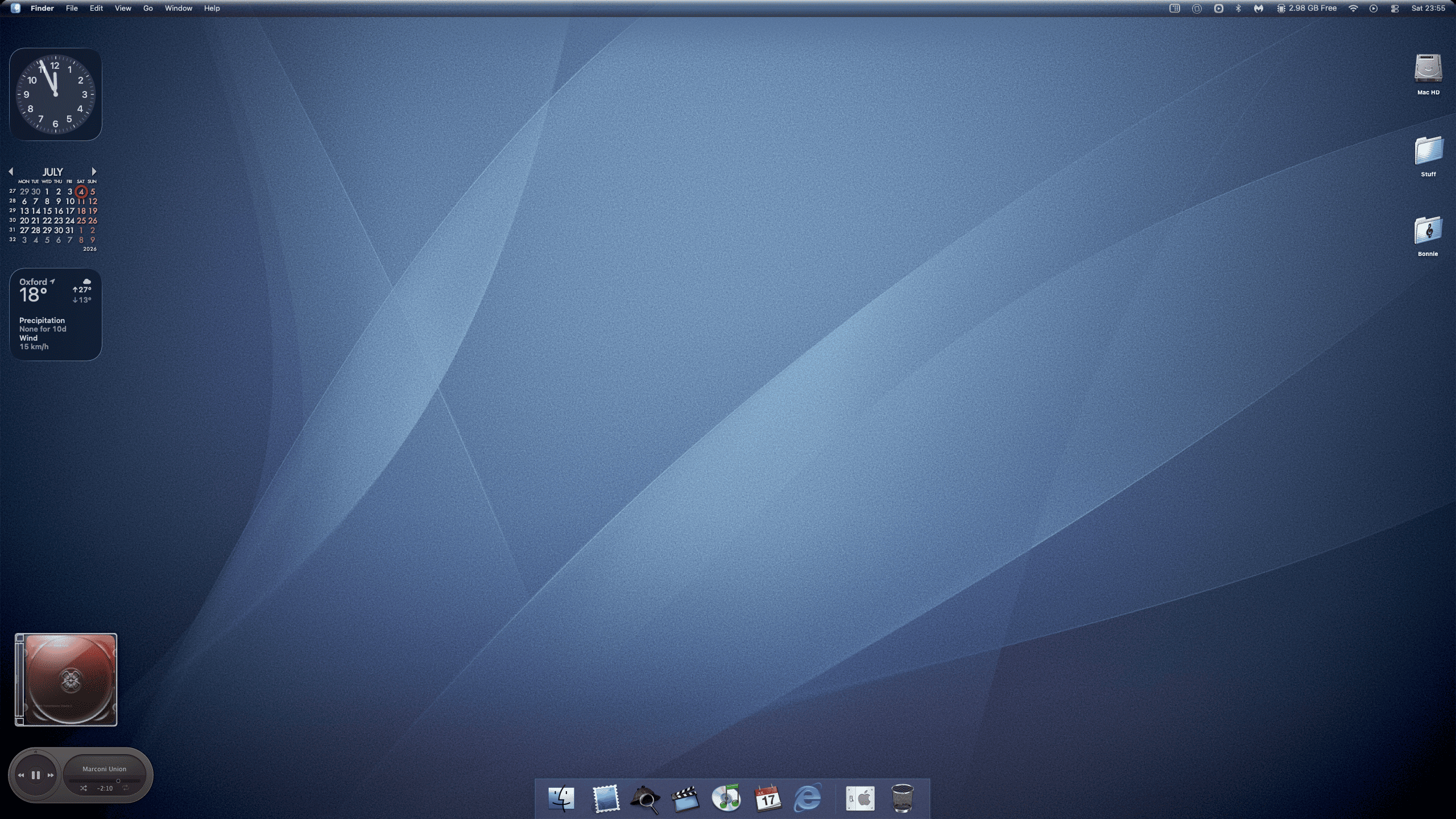The image size is (1456, 819).
Task: Open the Apple menu logo
Action: [x=15, y=8]
